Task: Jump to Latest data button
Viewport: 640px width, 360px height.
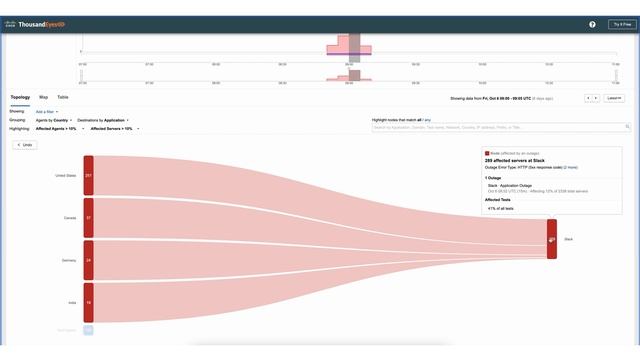Action: pos(614,98)
